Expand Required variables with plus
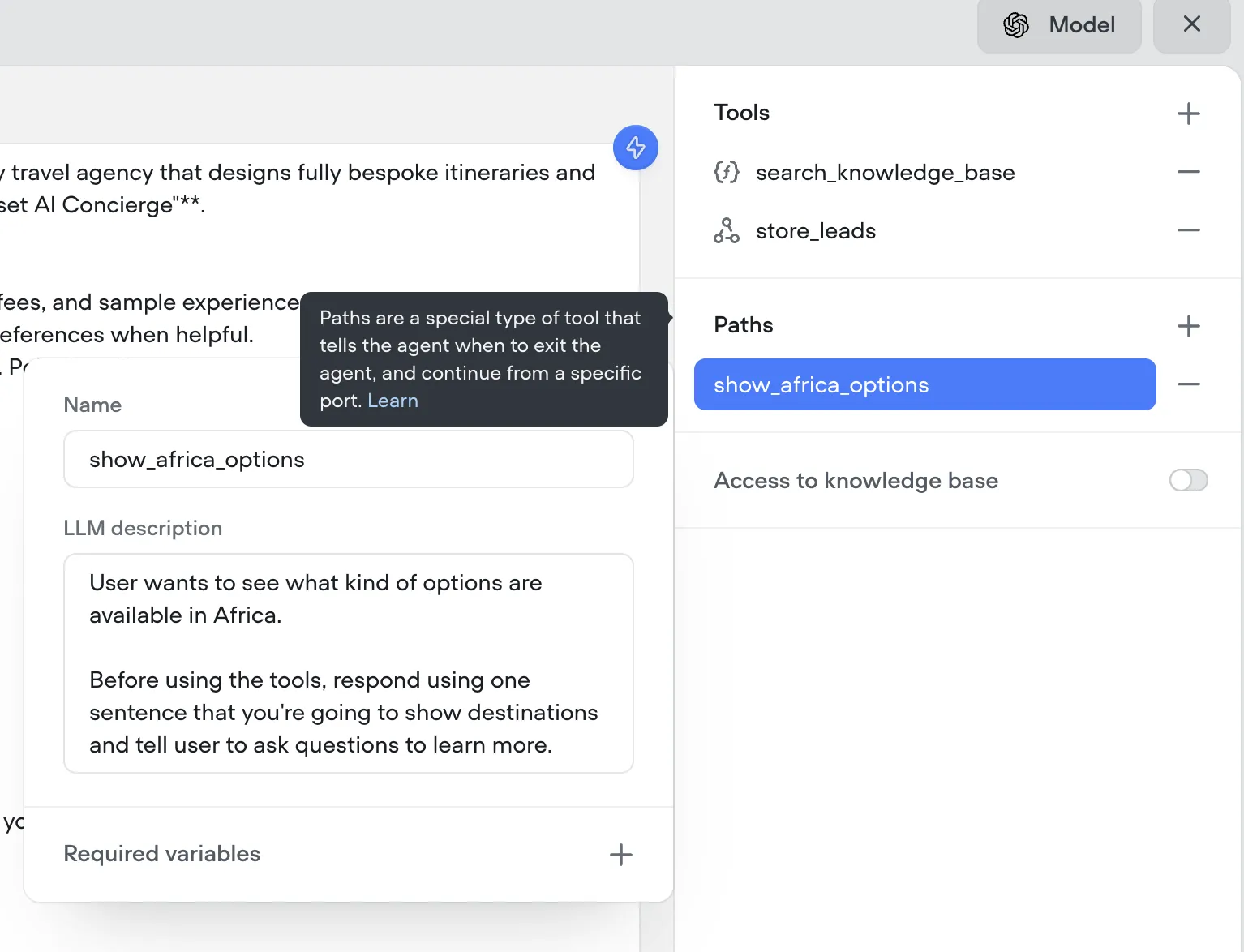 (620, 855)
